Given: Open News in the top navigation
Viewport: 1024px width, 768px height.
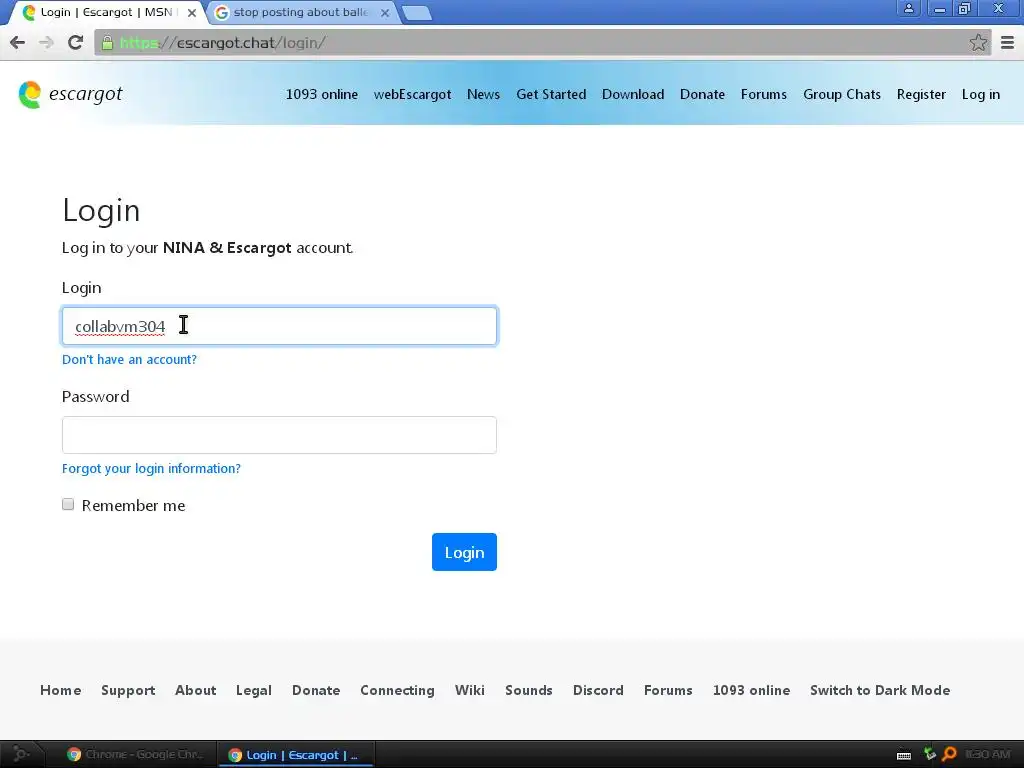Looking at the screenshot, I should coord(483,94).
